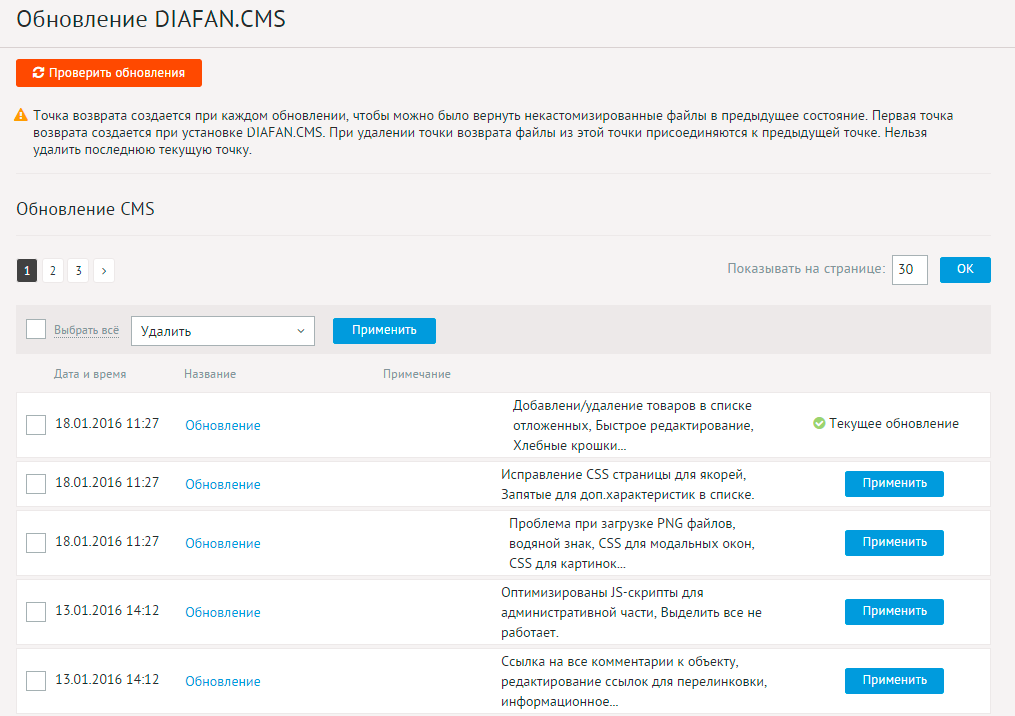
Task: Tick the select-all checkbox in the actions bar
Action: pos(36,329)
